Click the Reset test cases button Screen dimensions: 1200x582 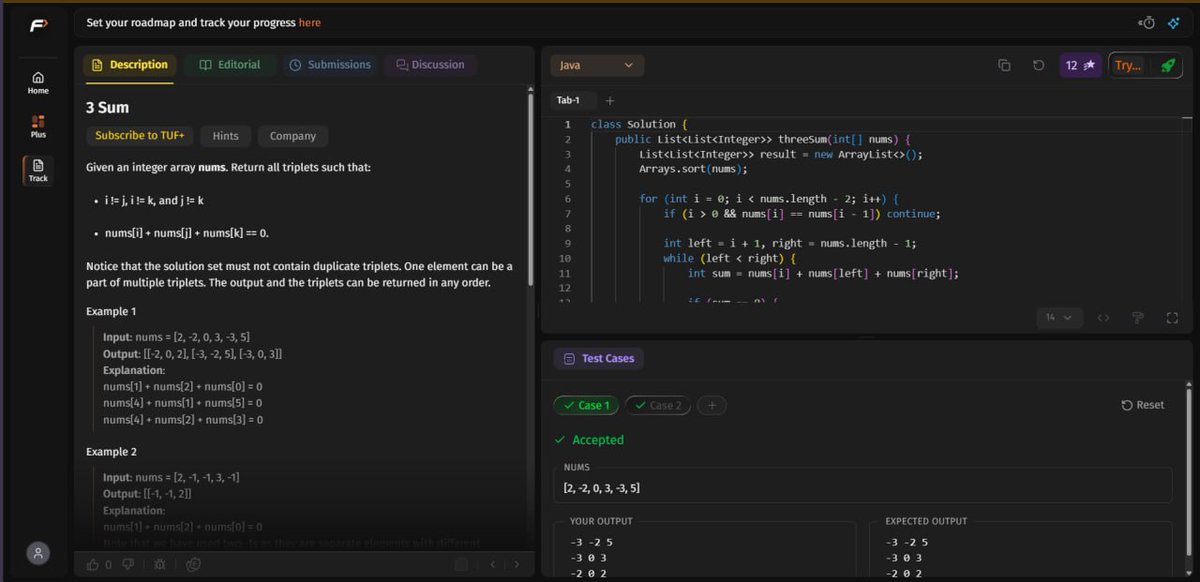point(1142,405)
